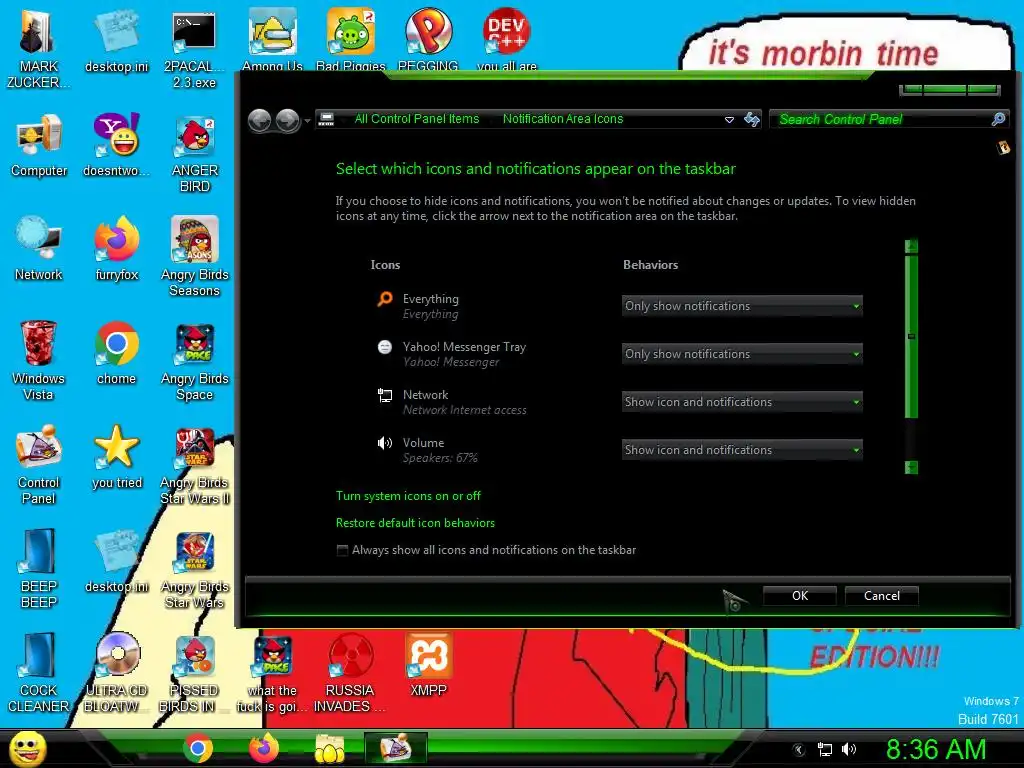
Task: Open the Yahoo Messenger doesntwo... shortcut
Action: pyautogui.click(x=116, y=146)
